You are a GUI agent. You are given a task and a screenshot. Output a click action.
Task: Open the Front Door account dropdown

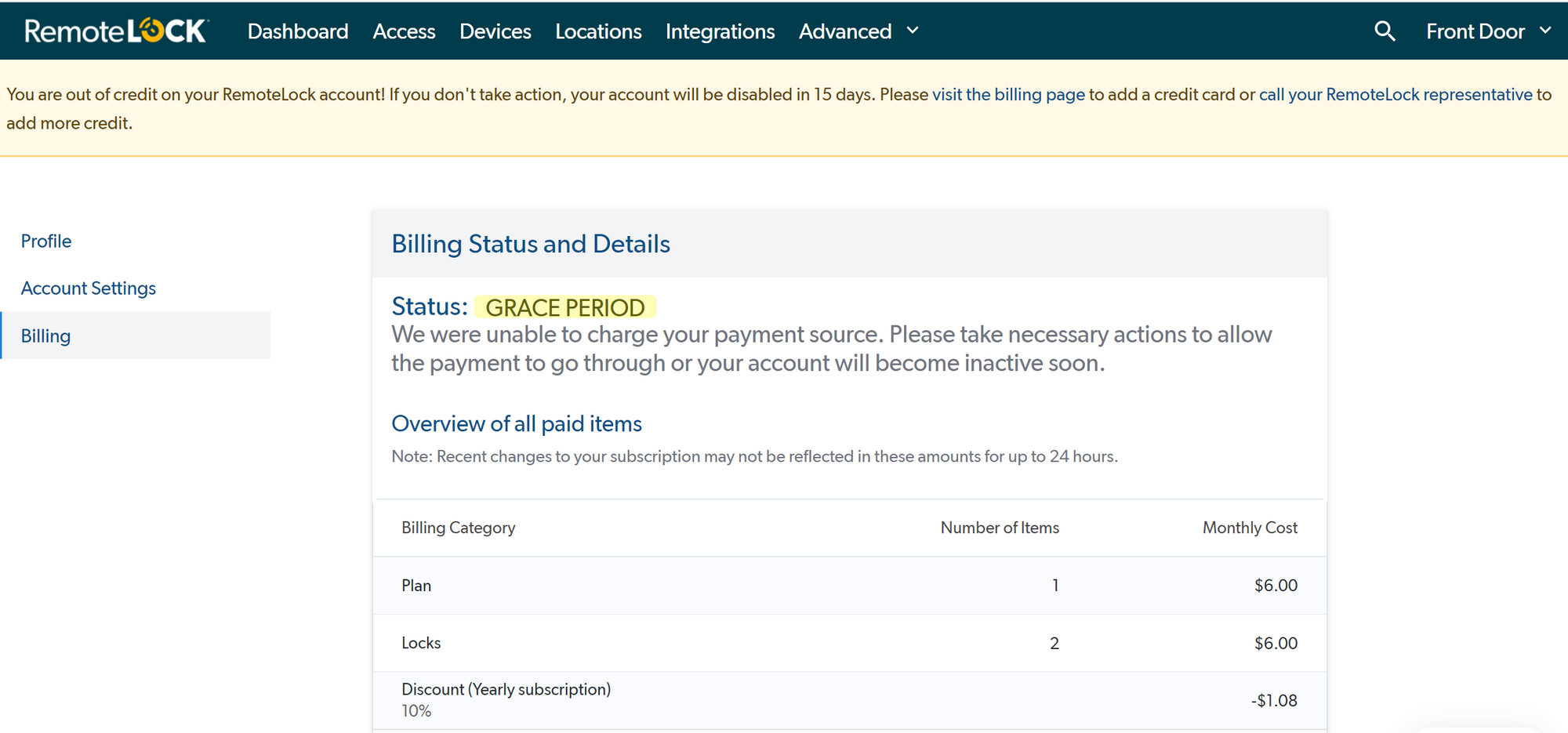(x=1475, y=31)
